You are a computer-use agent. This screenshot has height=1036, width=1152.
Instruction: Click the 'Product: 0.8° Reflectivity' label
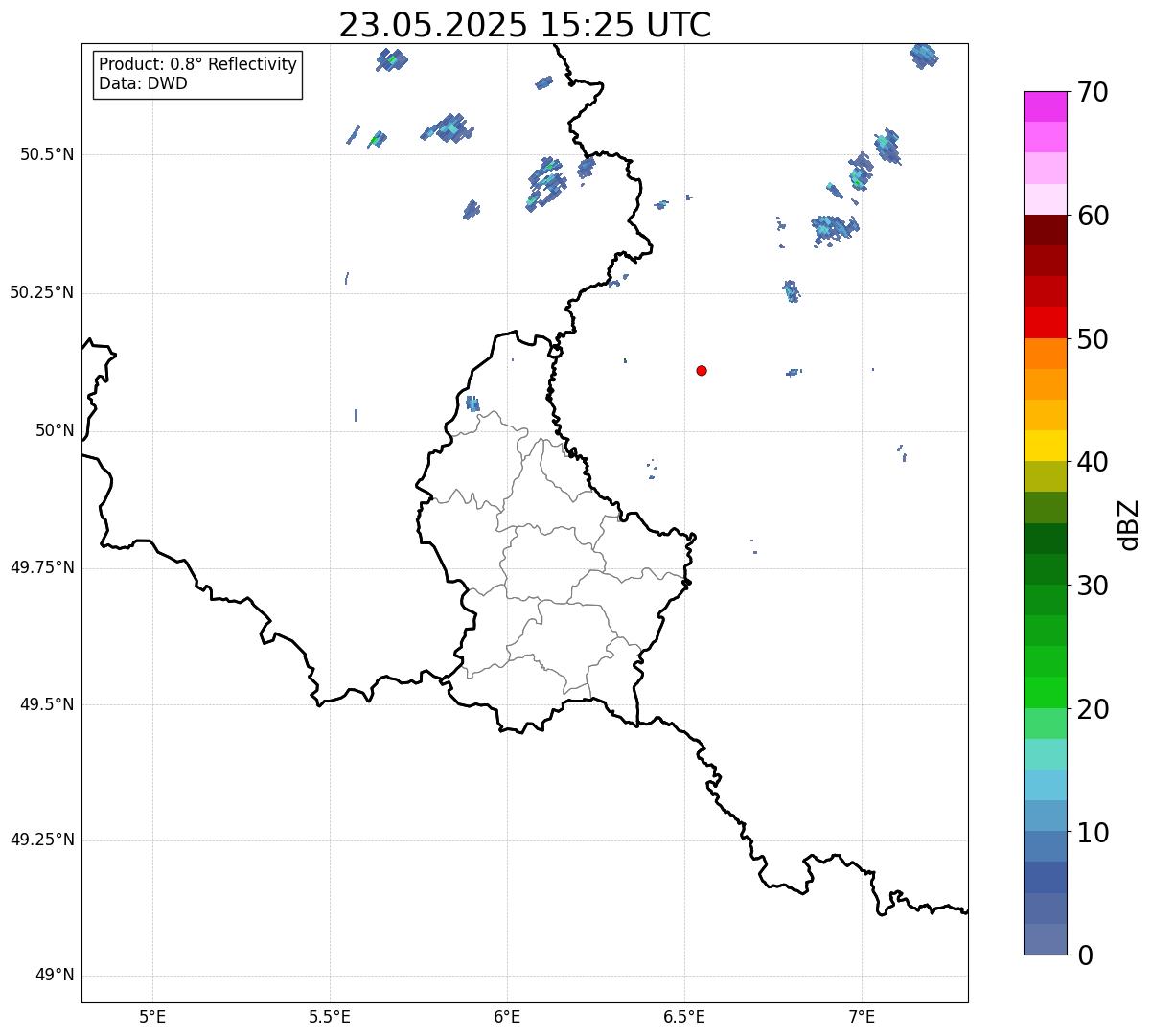click(198, 64)
